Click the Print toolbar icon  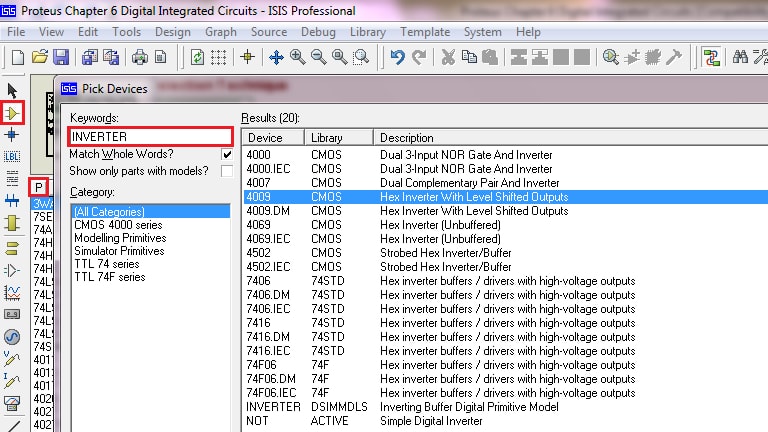(139, 57)
